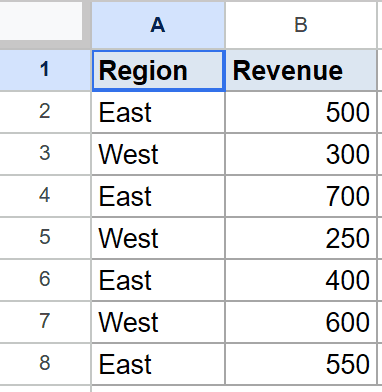Select the cell containing 300
The image size is (382, 392).
point(301,154)
